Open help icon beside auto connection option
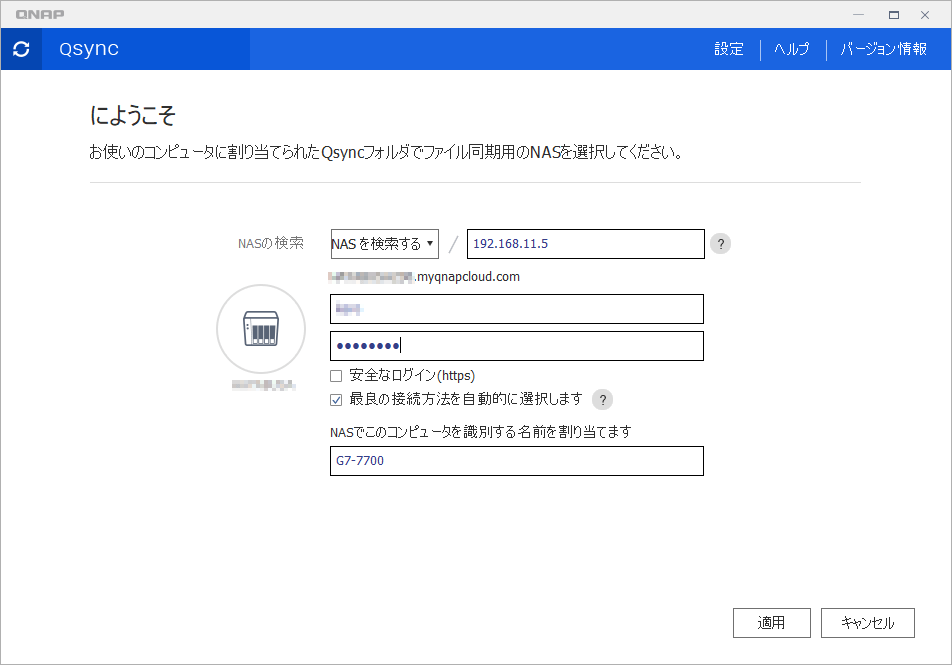Viewport: 952px width, 665px height. [x=602, y=400]
